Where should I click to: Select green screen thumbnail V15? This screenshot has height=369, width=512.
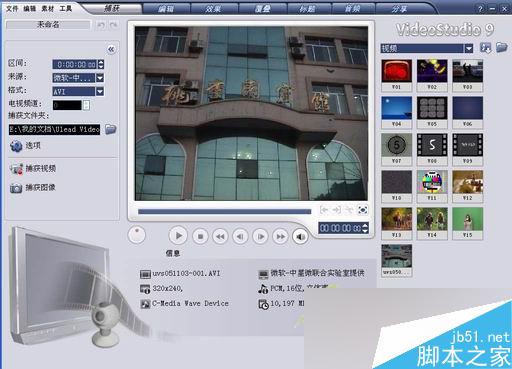click(468, 223)
